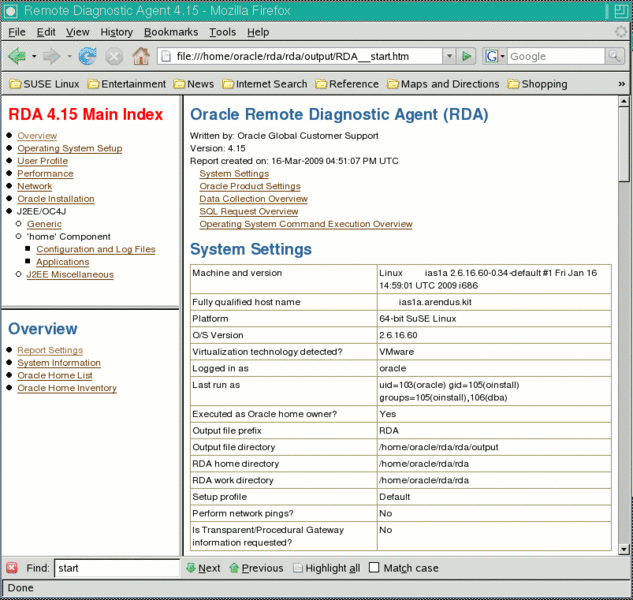Open the Generic link under J2EE/OC4J
Image resolution: width=633 pixels, height=600 pixels.
44,224
